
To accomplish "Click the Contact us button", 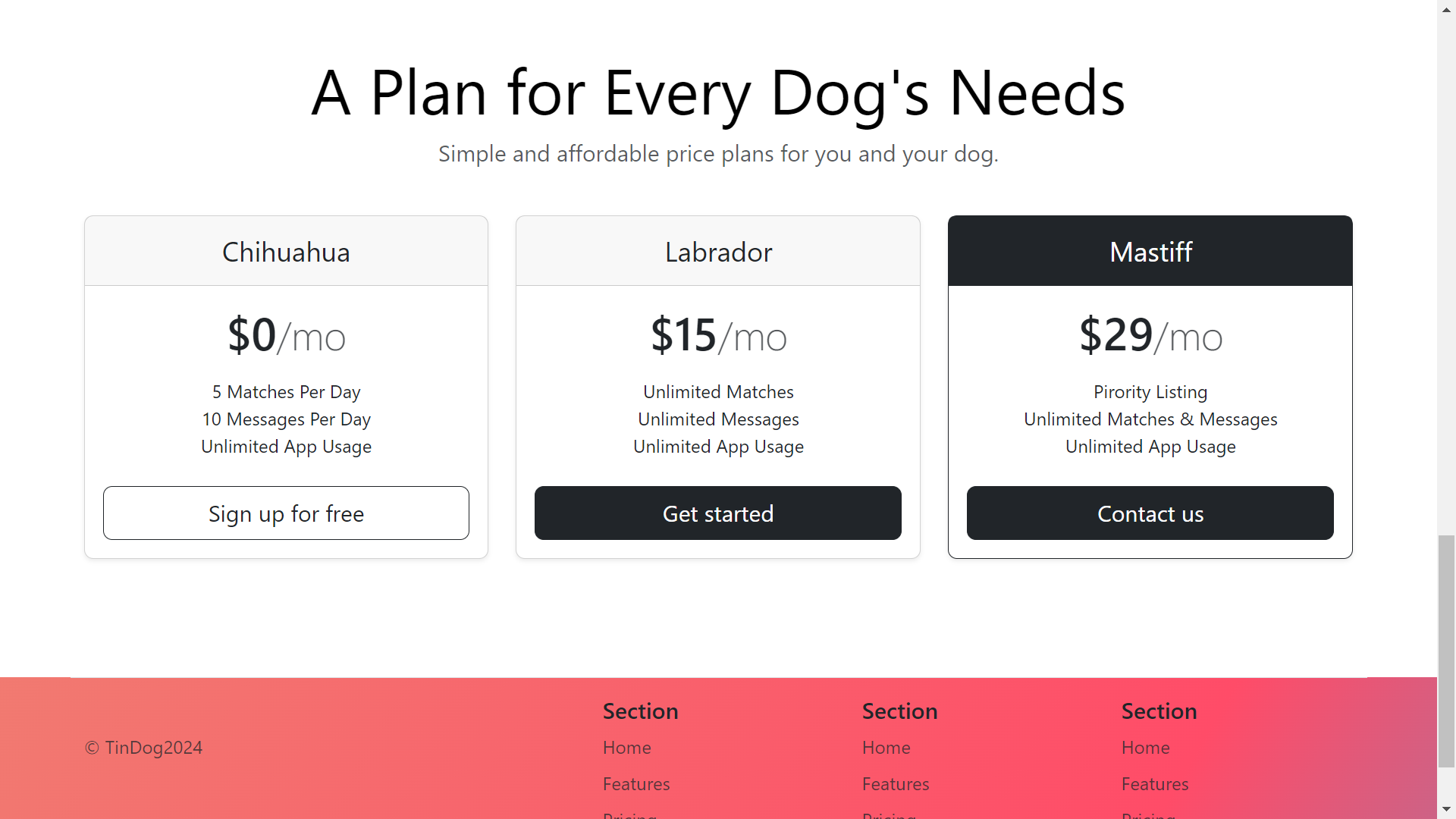I will click(1150, 513).
